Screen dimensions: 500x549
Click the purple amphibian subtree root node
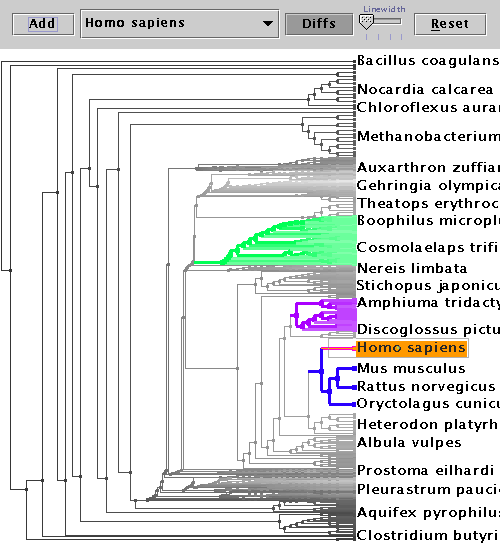click(296, 316)
